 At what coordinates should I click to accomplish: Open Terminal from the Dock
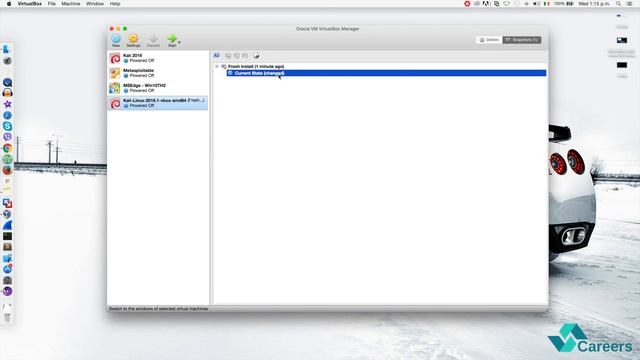click(7, 236)
